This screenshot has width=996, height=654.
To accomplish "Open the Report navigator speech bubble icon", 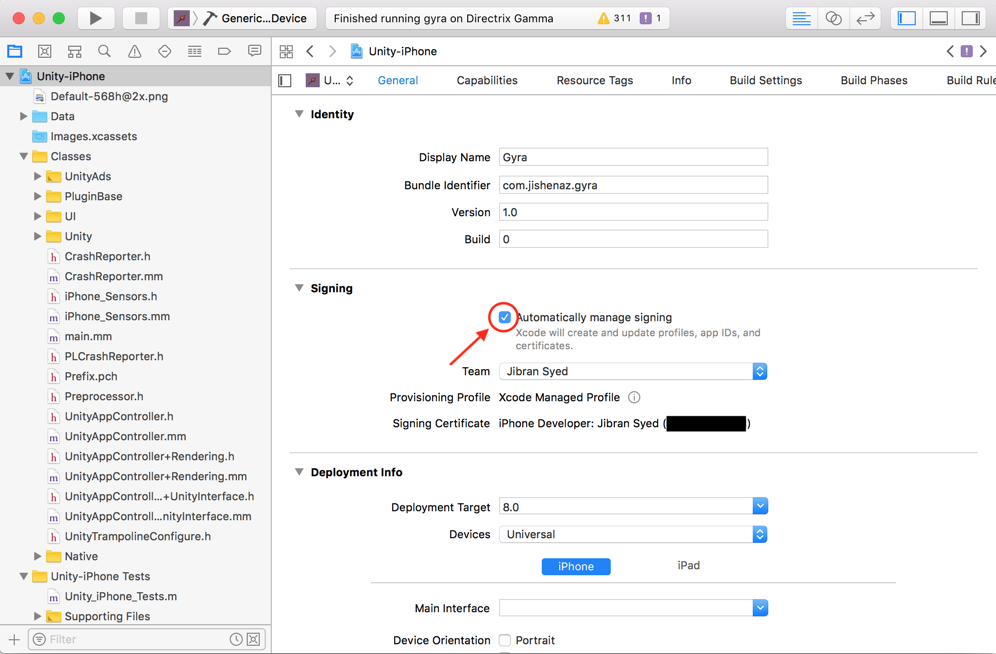I will tap(254, 51).
